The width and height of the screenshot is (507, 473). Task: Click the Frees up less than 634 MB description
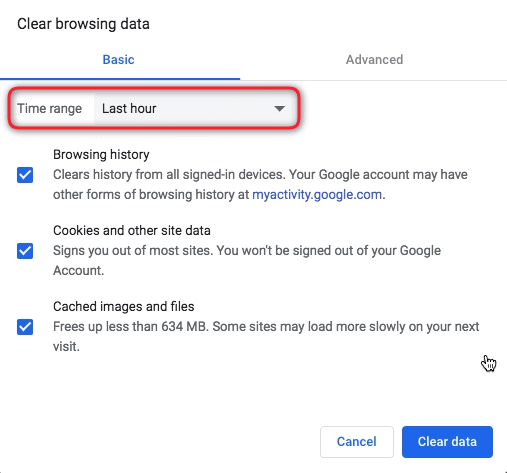tap(266, 337)
